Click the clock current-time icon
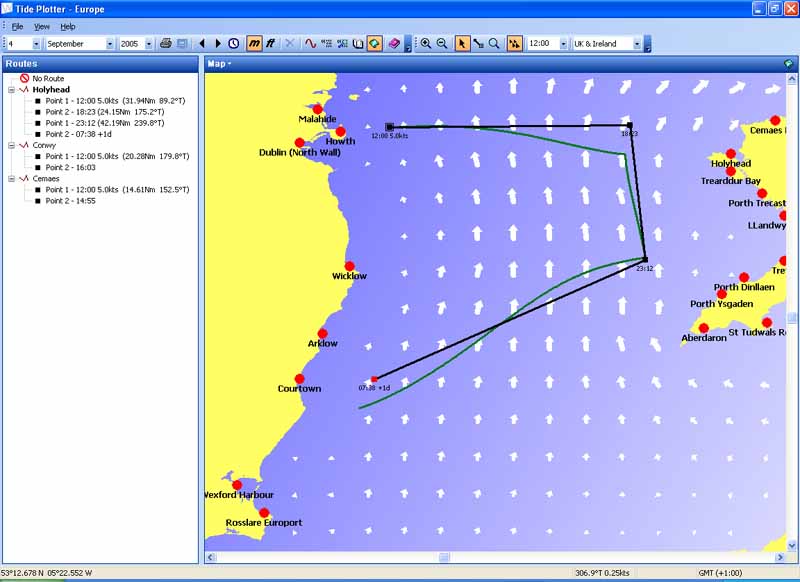 pyautogui.click(x=234, y=44)
